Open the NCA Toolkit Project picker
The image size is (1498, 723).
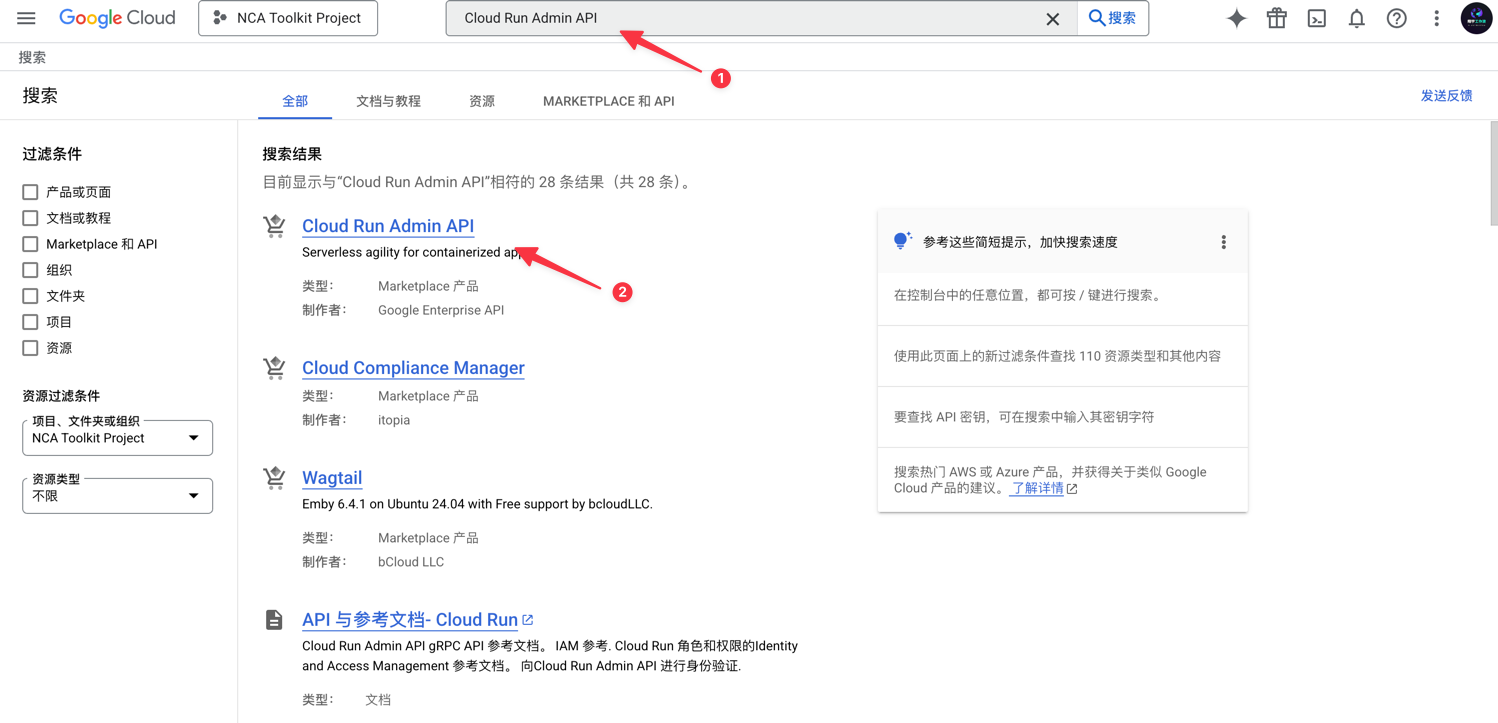click(x=288, y=18)
